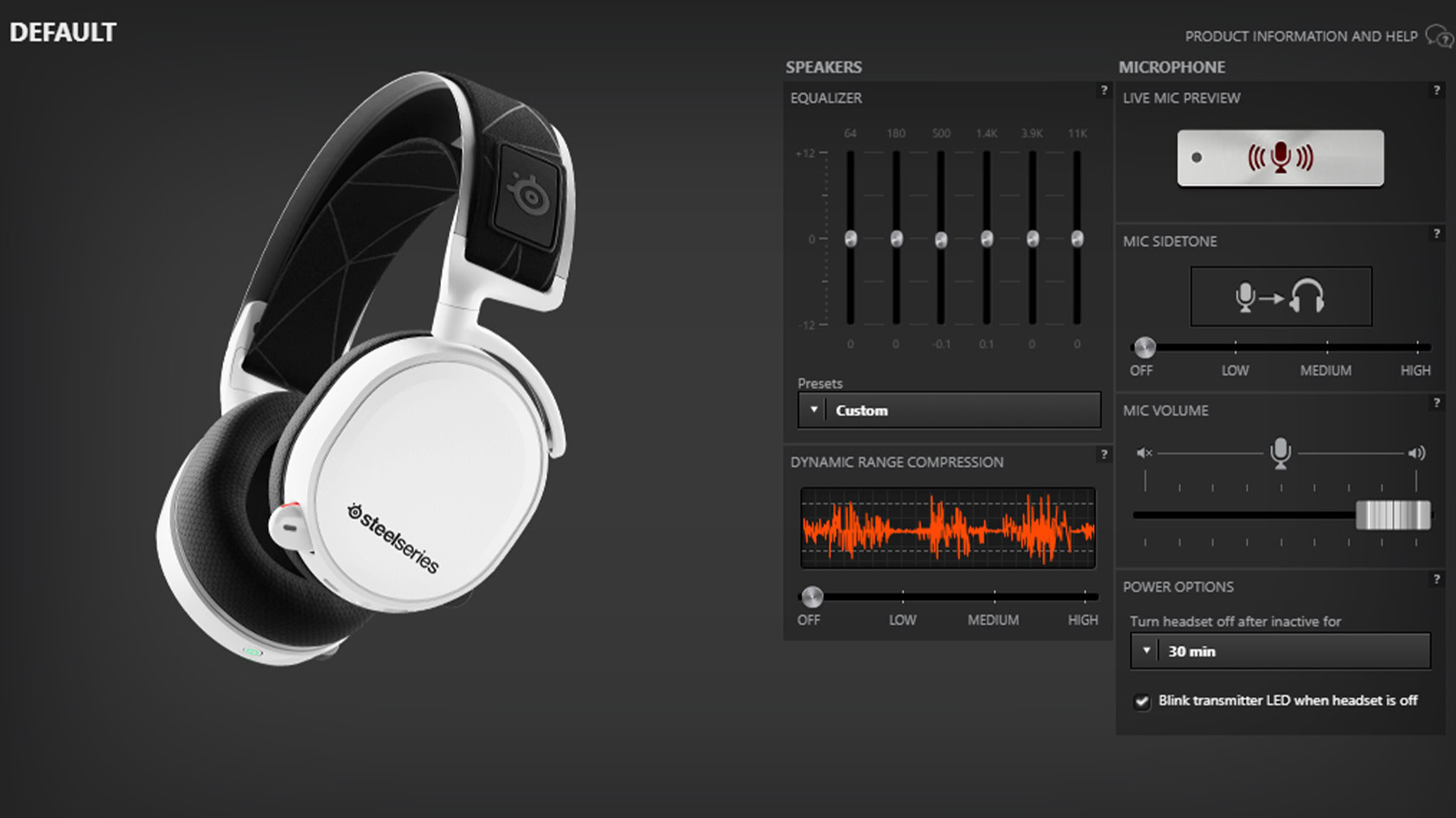Click LOW label under Mic Sidetone

click(1236, 370)
